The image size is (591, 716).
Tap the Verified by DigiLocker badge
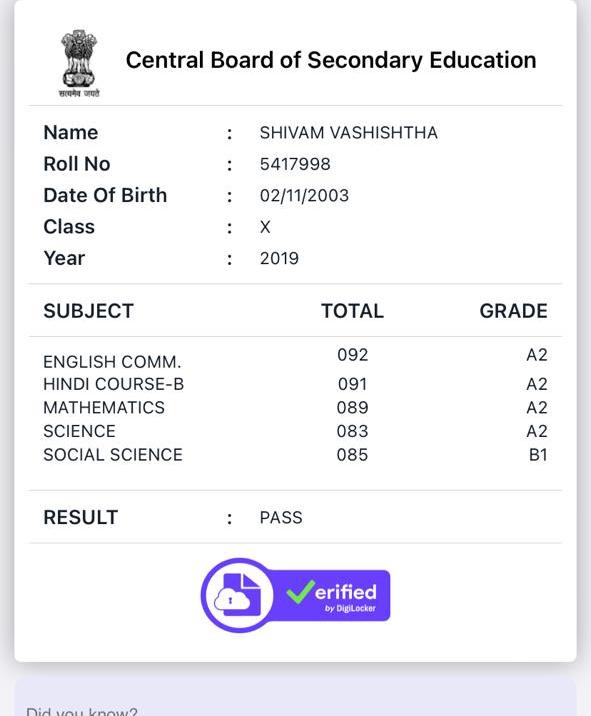click(x=295, y=595)
